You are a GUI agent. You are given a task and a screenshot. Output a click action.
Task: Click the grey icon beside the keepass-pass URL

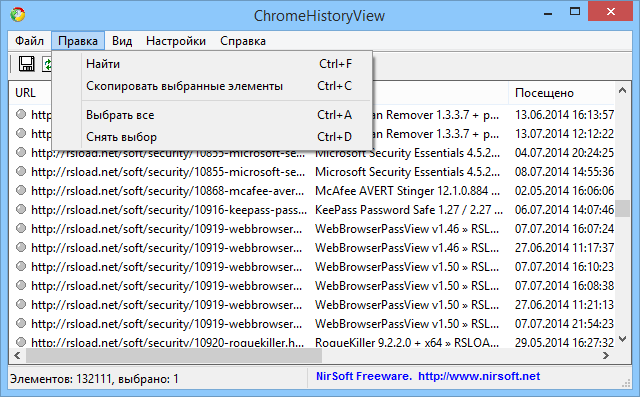21,210
